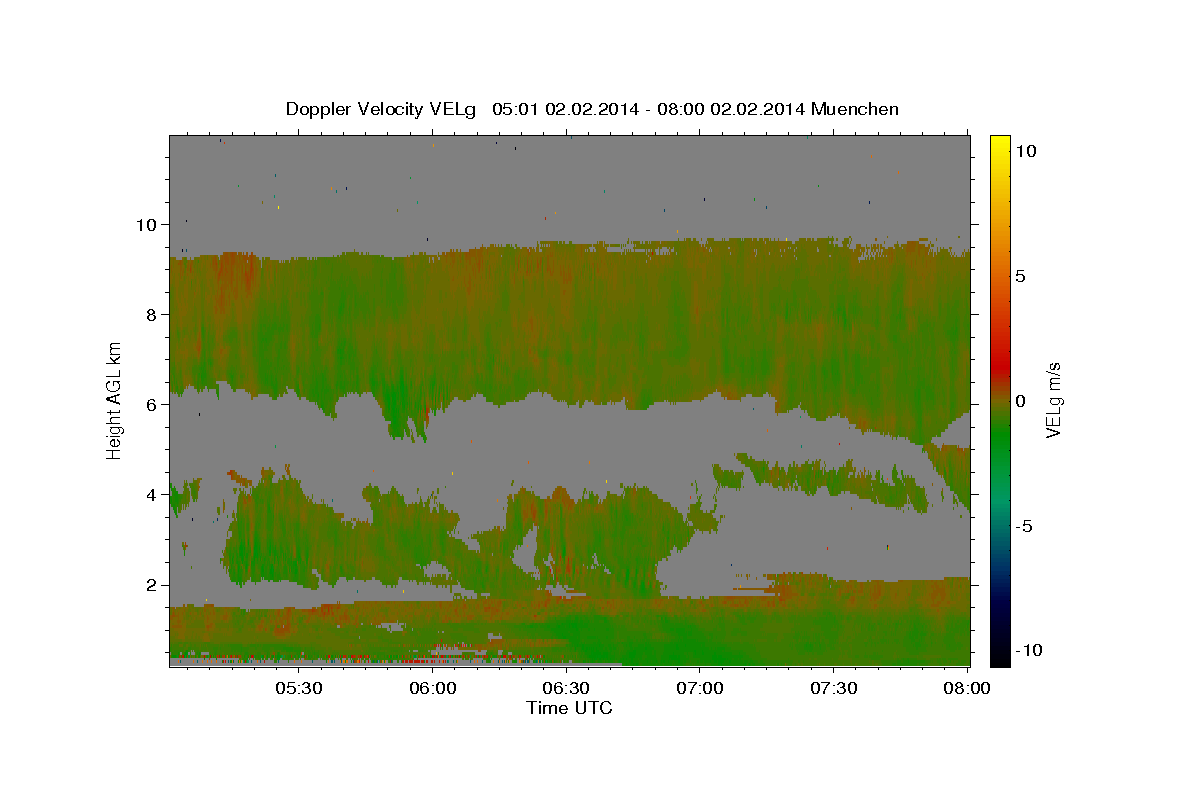Click the 06:30 time tick label

[565, 688]
